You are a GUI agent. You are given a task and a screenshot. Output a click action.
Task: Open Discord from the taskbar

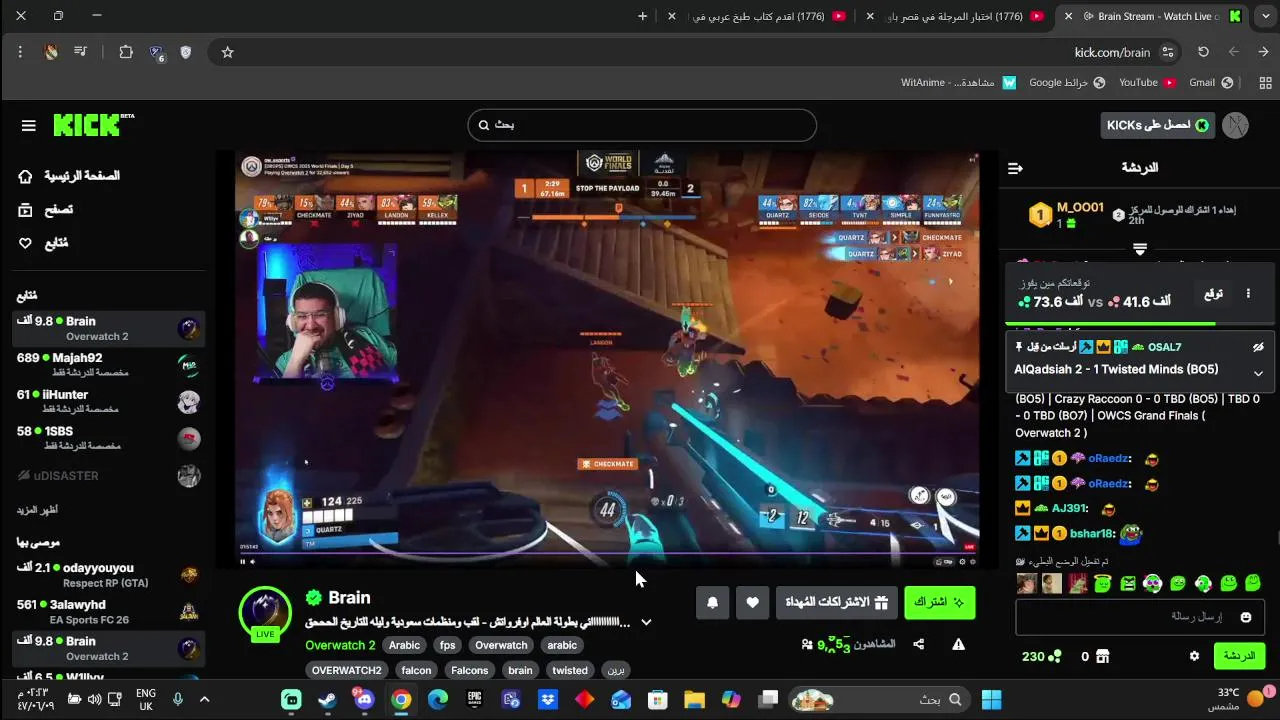(x=364, y=699)
